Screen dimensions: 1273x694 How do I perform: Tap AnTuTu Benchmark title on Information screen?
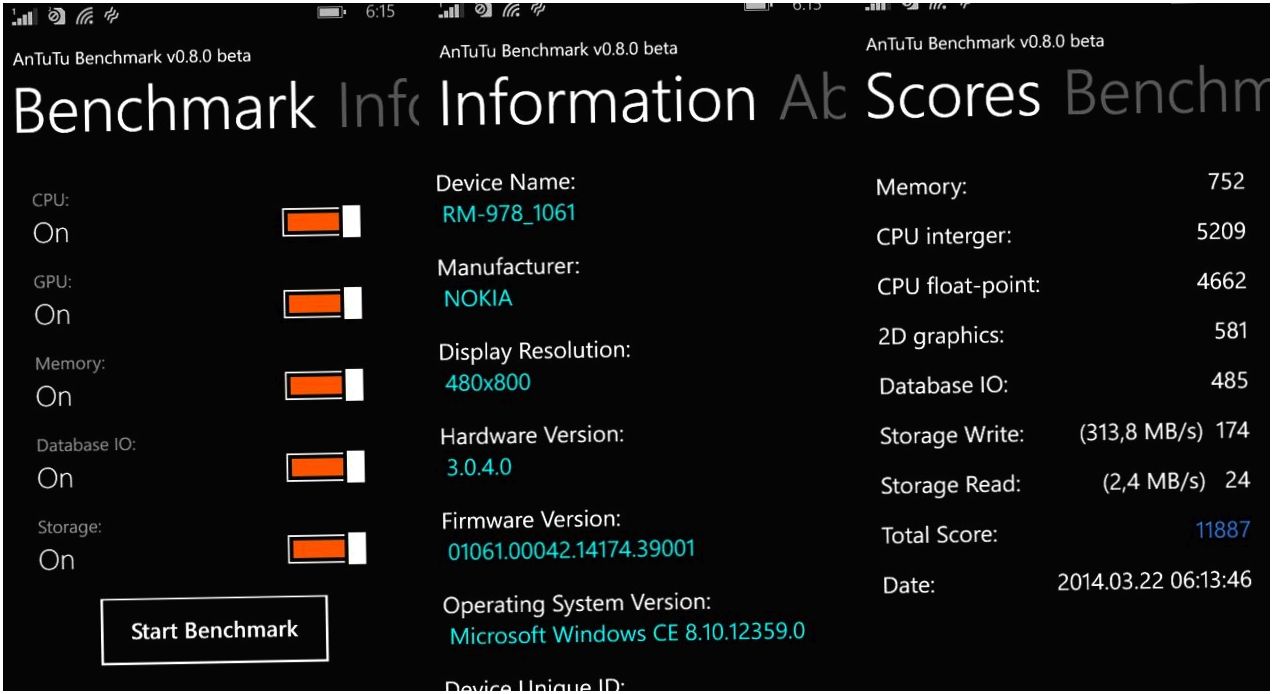(559, 49)
